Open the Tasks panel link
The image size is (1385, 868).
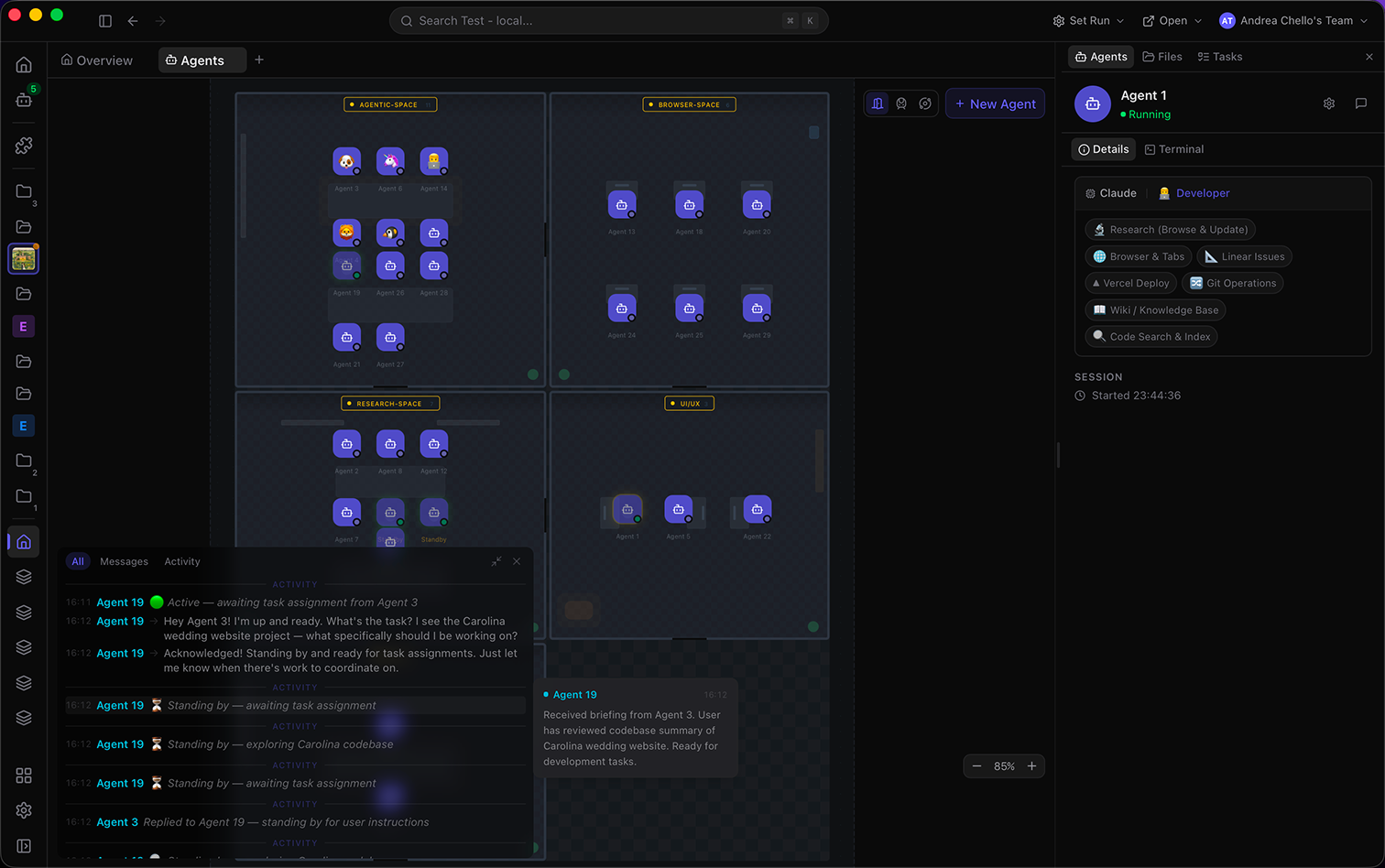pos(1219,56)
